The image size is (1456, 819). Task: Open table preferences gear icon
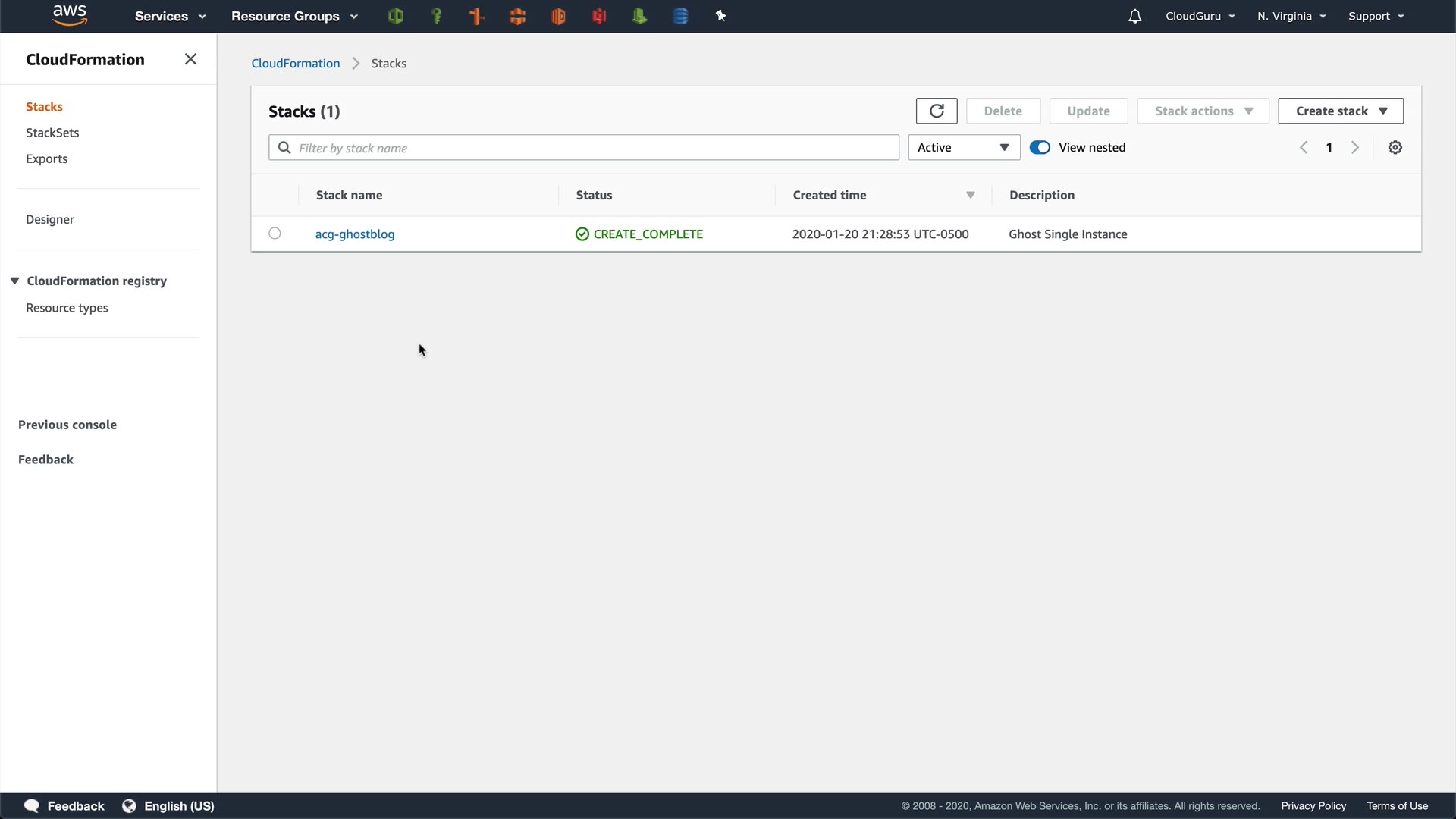[x=1395, y=147]
